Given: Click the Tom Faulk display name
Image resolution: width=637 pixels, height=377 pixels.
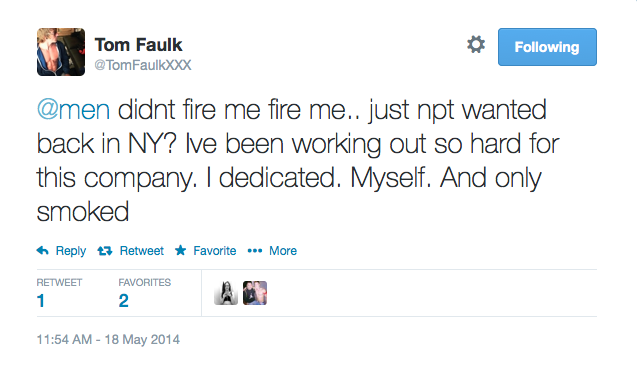Looking at the screenshot, I should coord(139,45).
